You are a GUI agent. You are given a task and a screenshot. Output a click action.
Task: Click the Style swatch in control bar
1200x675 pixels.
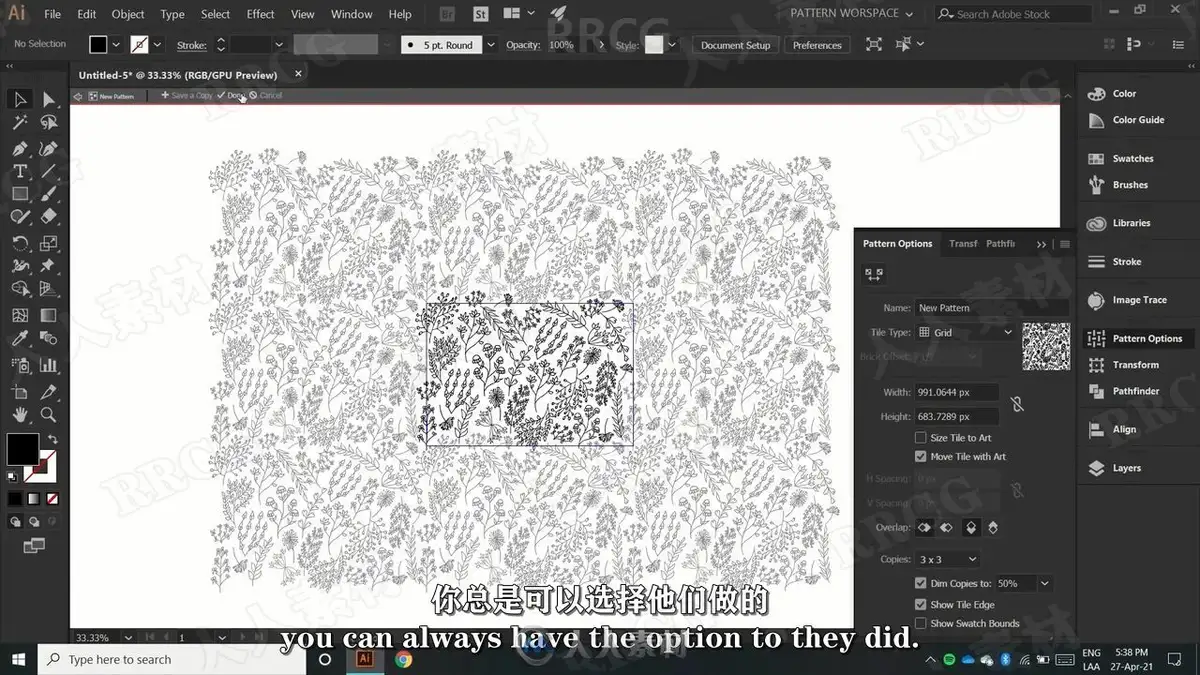click(x=654, y=45)
